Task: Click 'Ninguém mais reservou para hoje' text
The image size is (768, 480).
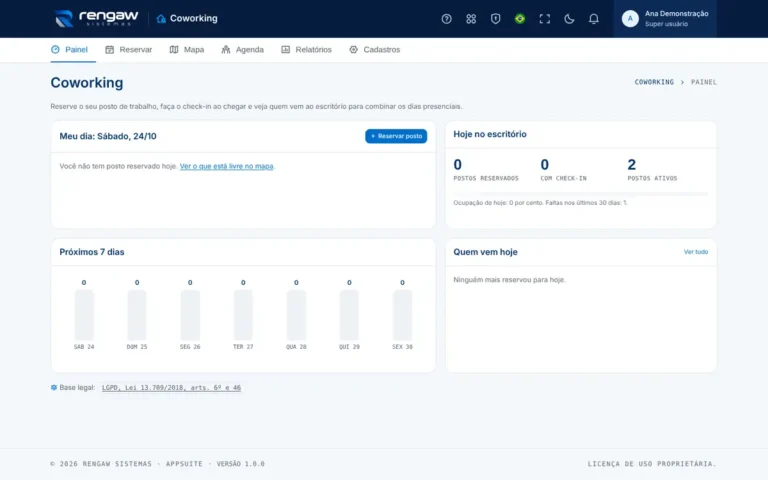Action: 509,280
